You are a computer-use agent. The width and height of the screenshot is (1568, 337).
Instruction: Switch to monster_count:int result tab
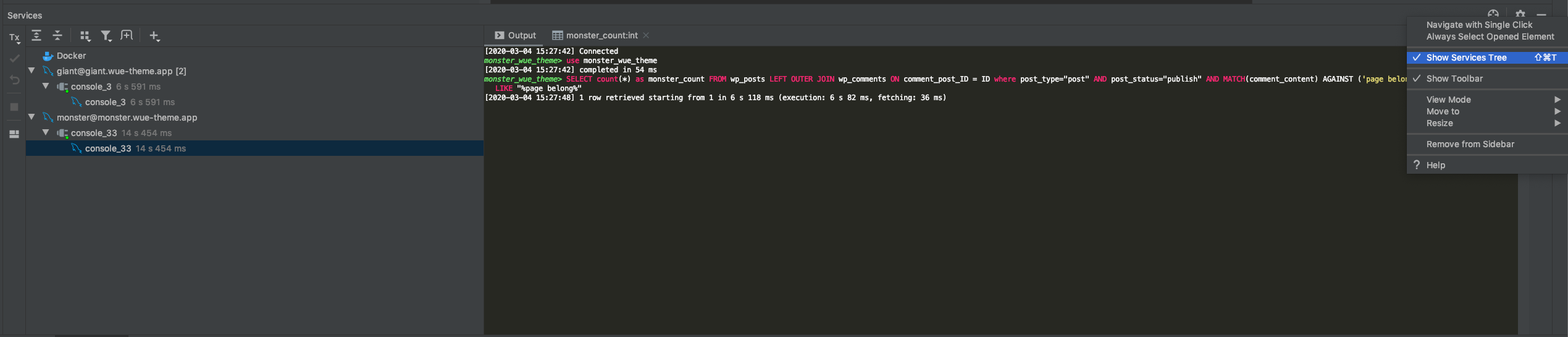(x=601, y=36)
